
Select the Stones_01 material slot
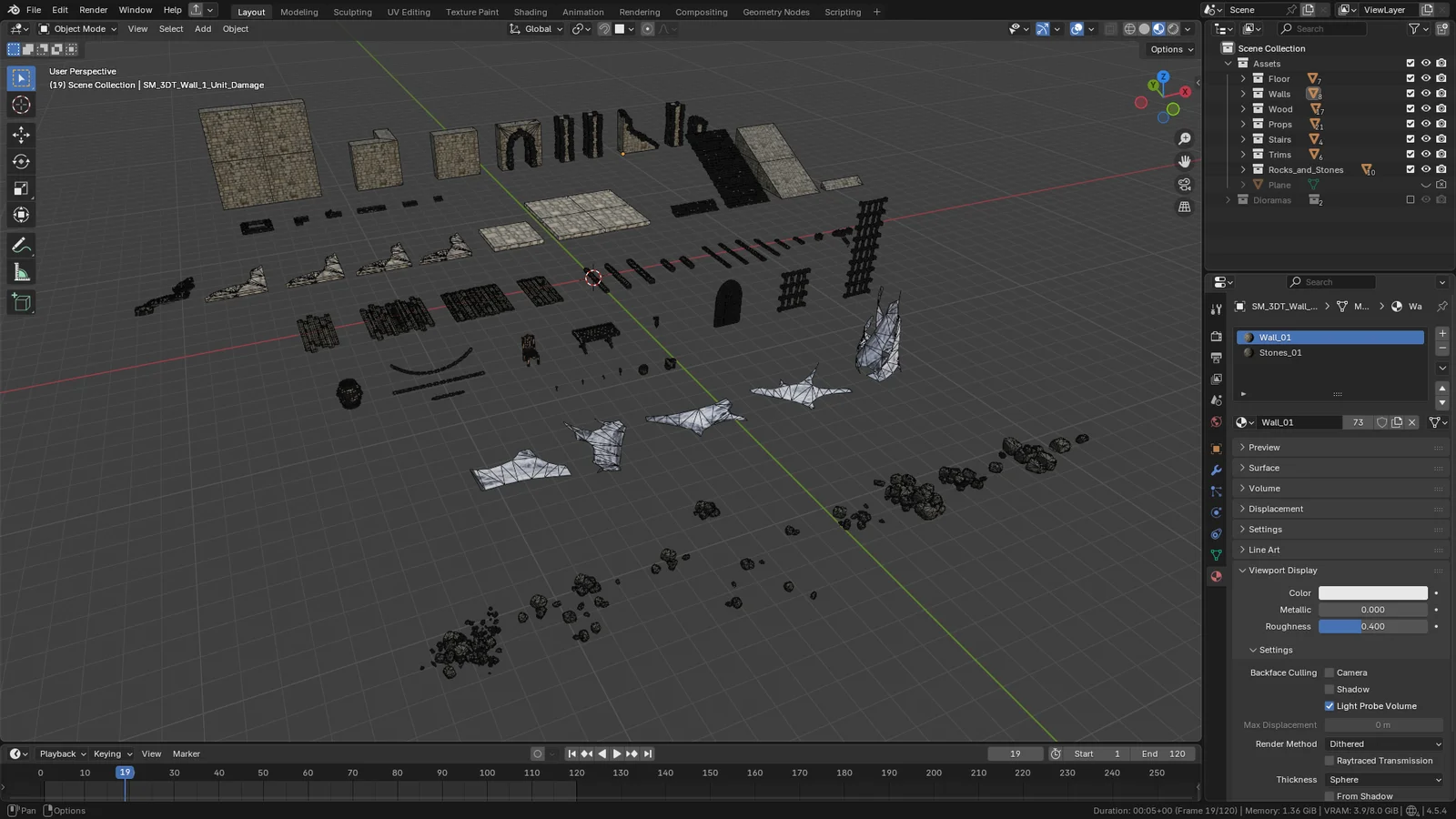click(x=1281, y=352)
